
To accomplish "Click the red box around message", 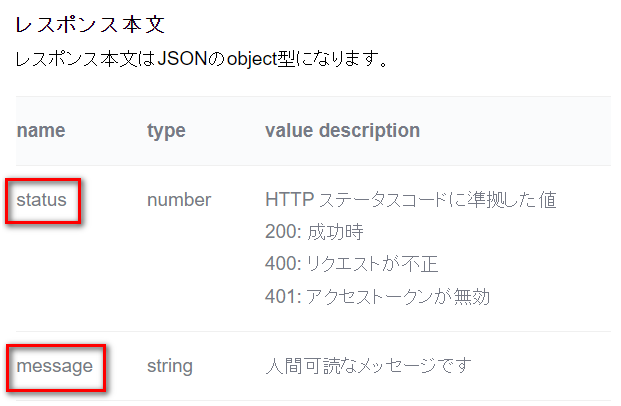I will (x=56, y=368).
